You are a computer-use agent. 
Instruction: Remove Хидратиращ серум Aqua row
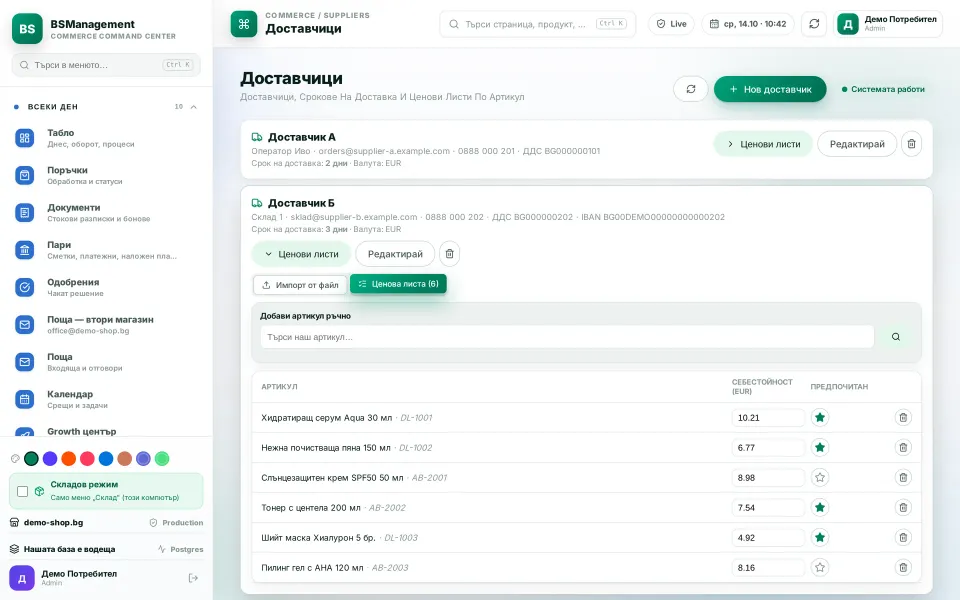903,418
